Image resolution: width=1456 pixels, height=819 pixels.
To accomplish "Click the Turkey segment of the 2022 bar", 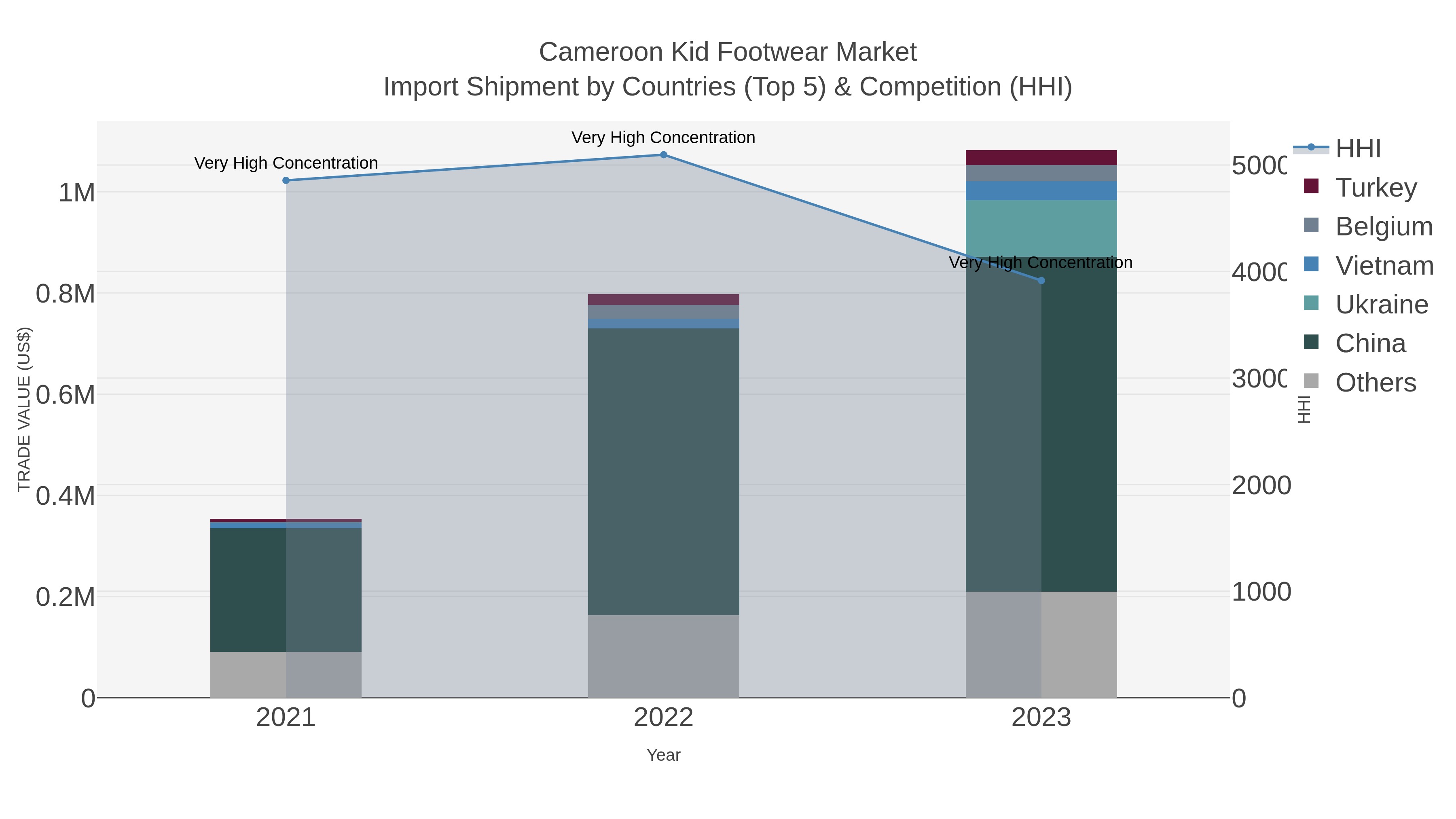I will pos(664,300).
